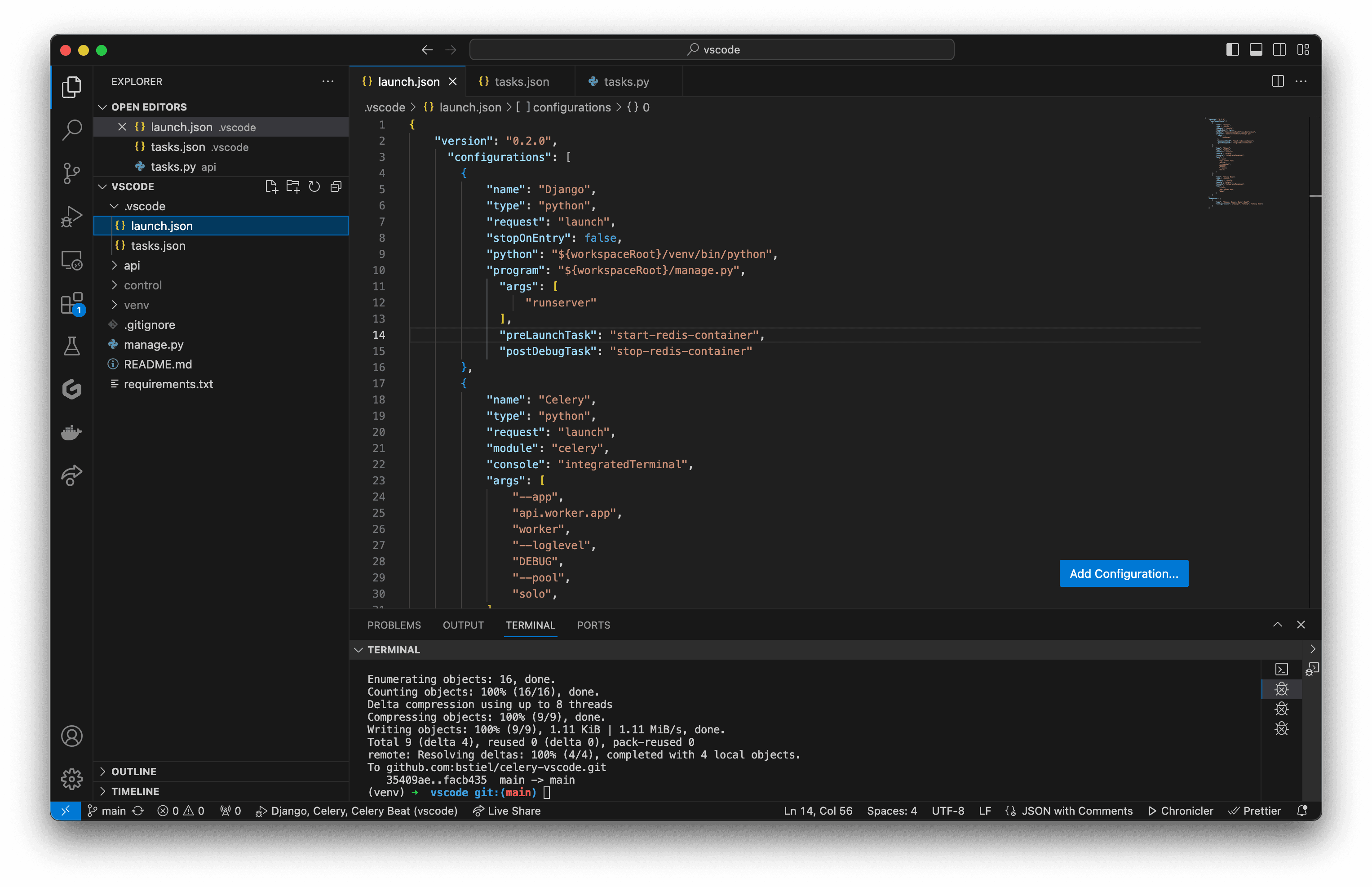Open notifications via the bell icon
Image resolution: width=1372 pixels, height=887 pixels.
[1302, 811]
